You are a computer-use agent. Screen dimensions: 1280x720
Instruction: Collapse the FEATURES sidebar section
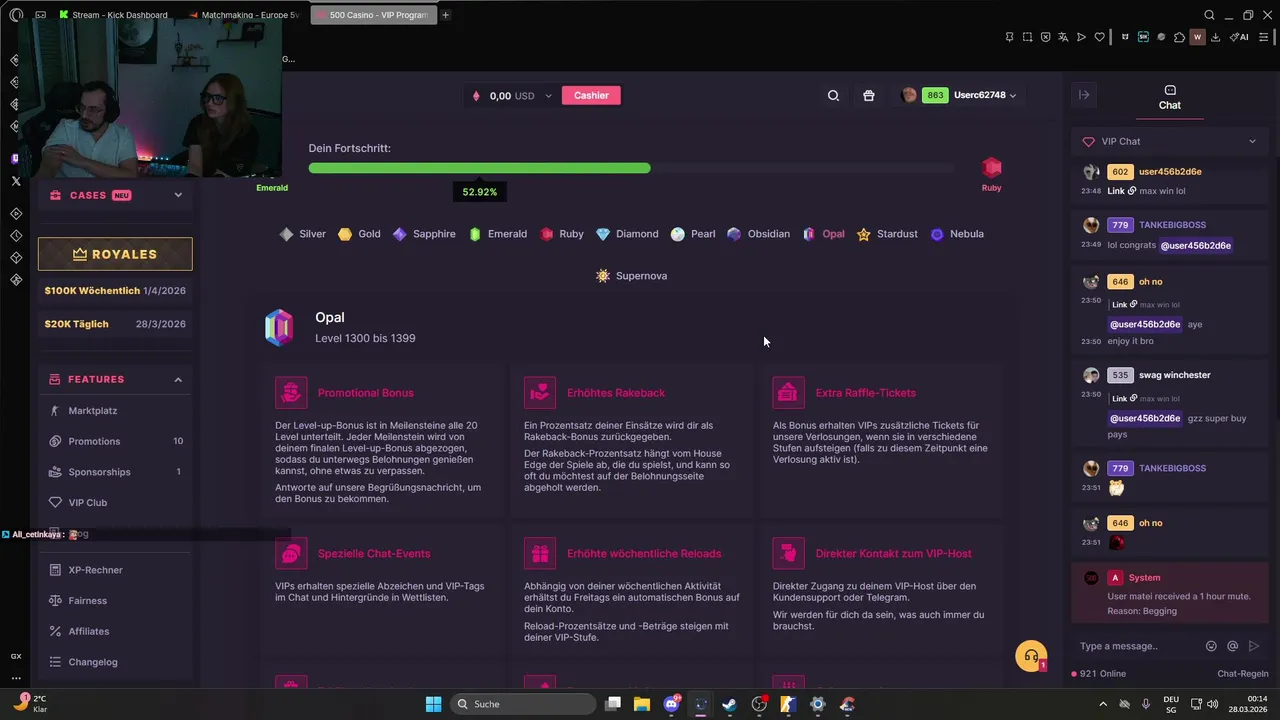click(116, 379)
